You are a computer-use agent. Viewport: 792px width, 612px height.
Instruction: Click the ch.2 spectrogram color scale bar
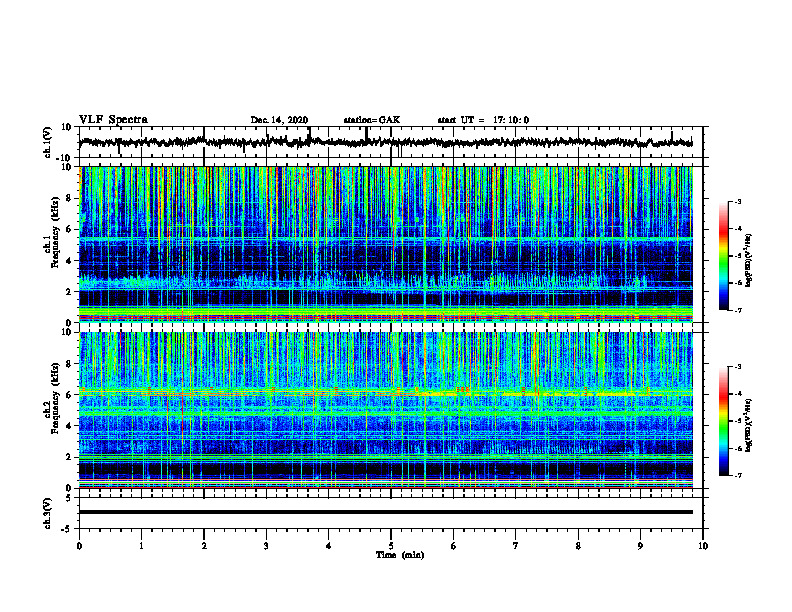tap(723, 421)
